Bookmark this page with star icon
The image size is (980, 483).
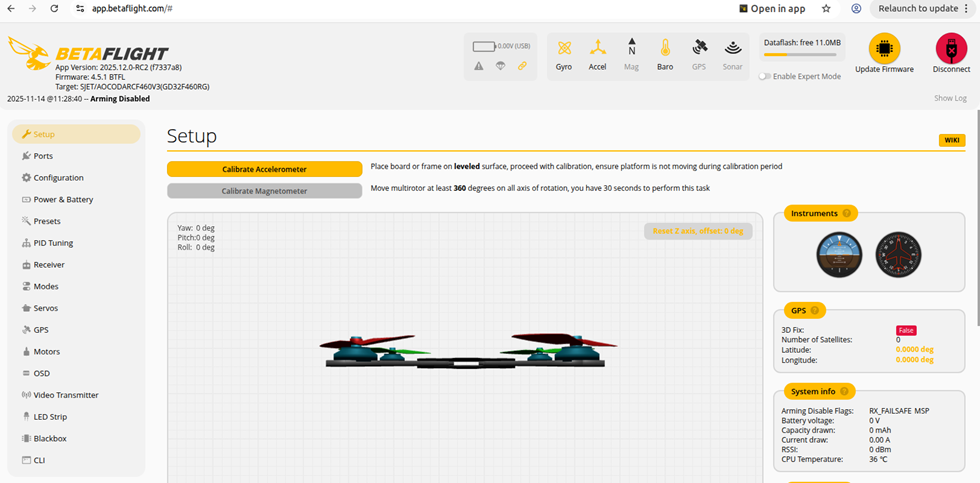coord(826,8)
